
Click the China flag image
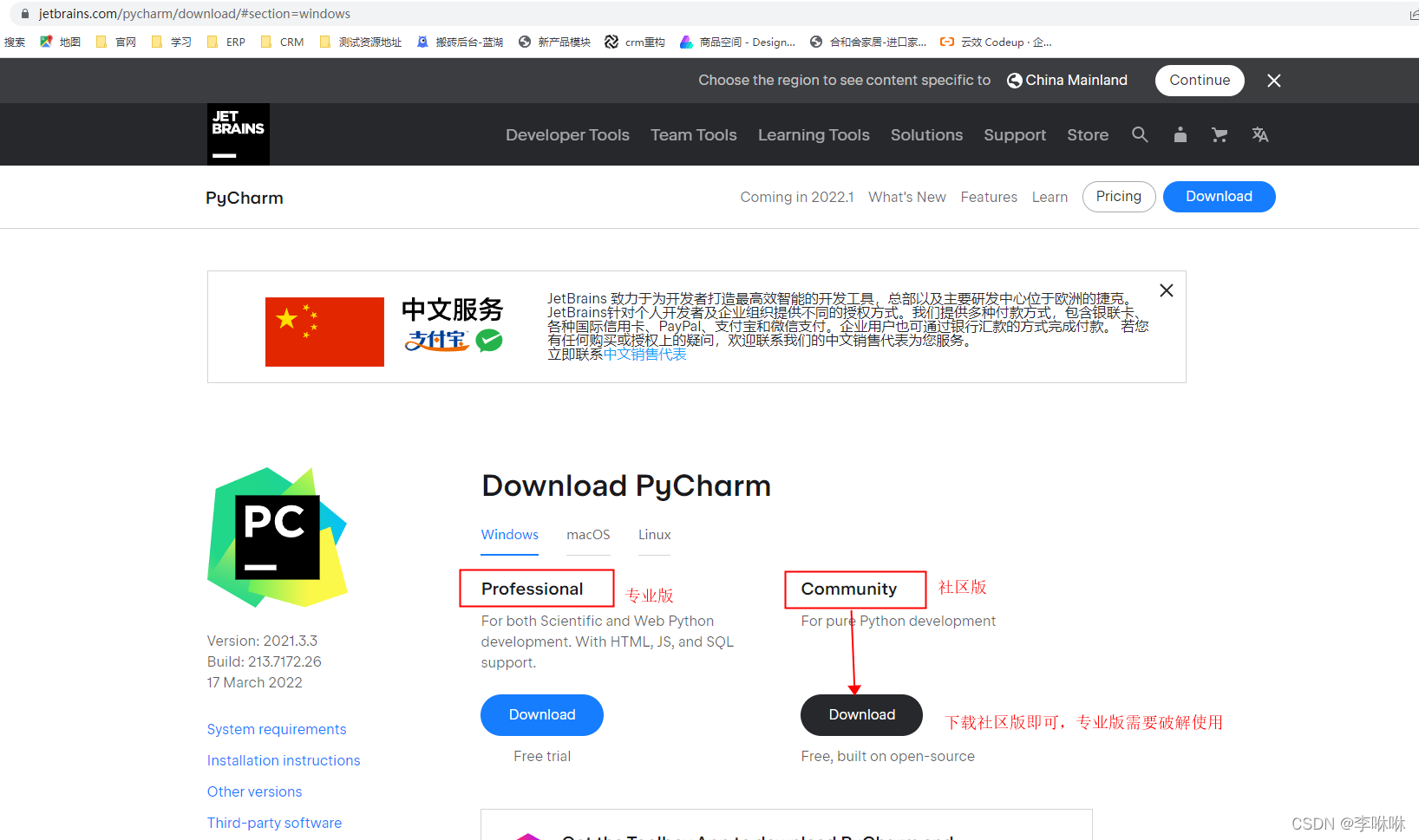[324, 332]
